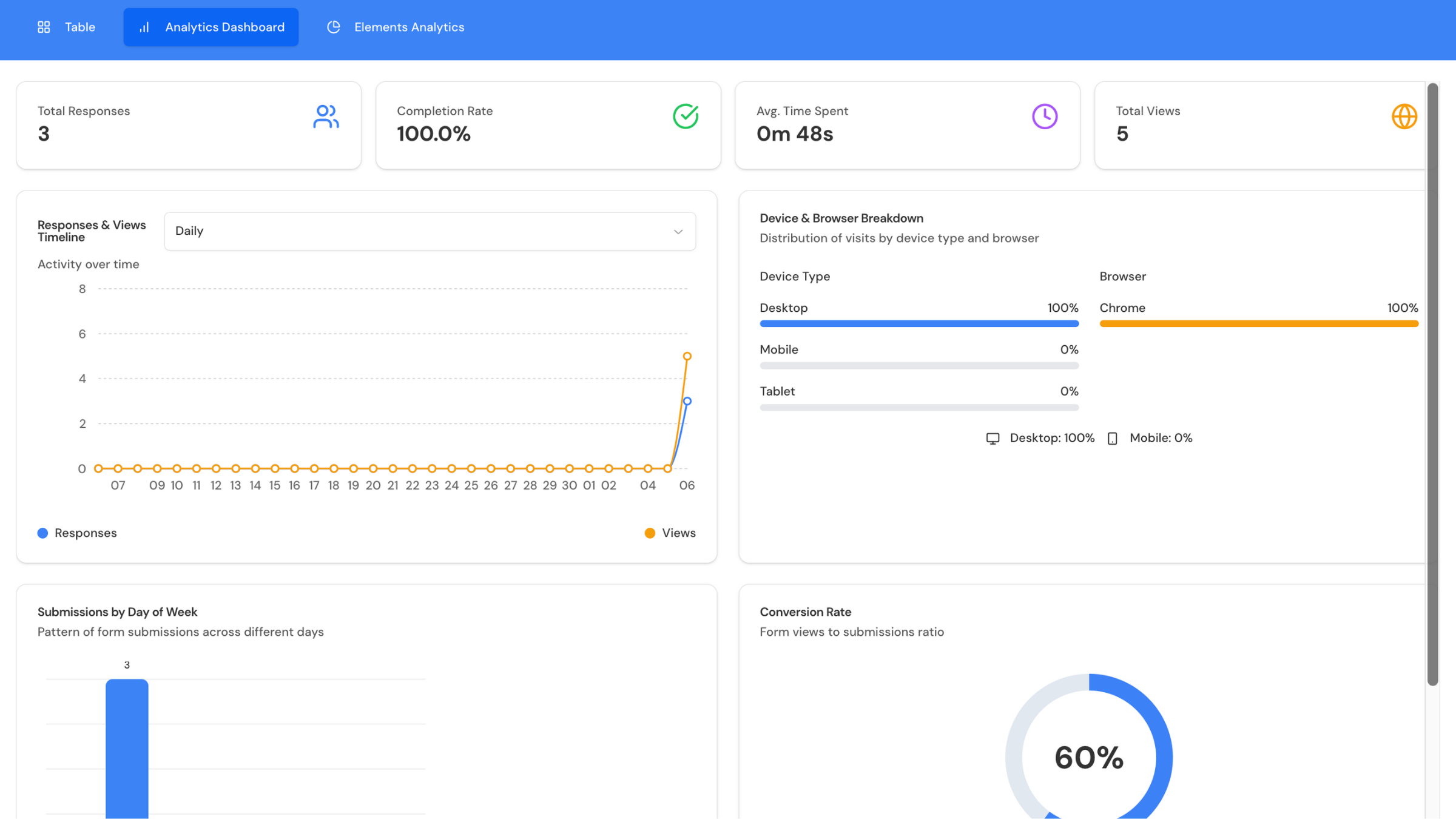Click the purple clock icon
The image size is (1456, 819).
[1045, 116]
